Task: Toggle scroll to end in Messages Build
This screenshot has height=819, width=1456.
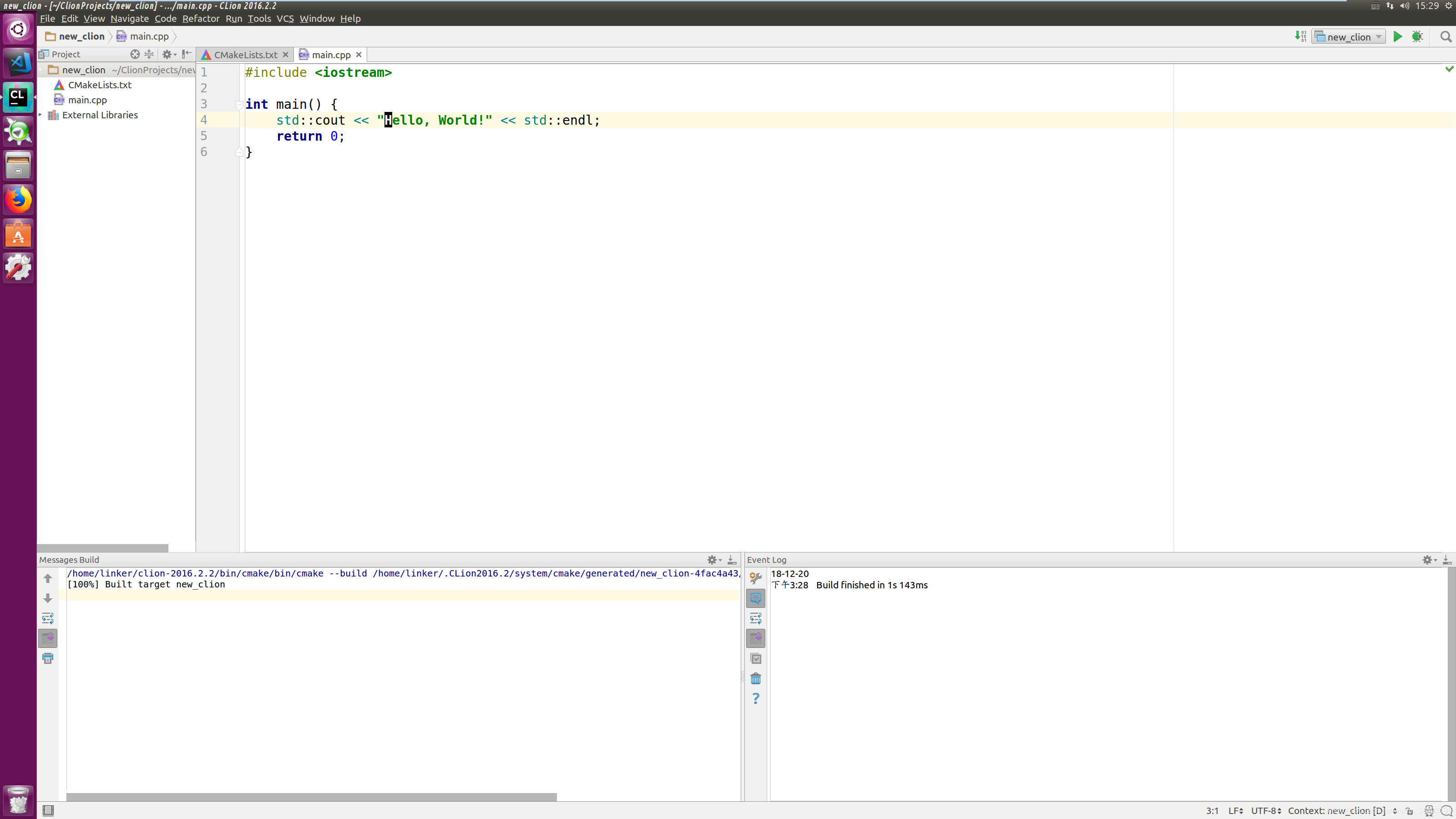Action: point(48,638)
